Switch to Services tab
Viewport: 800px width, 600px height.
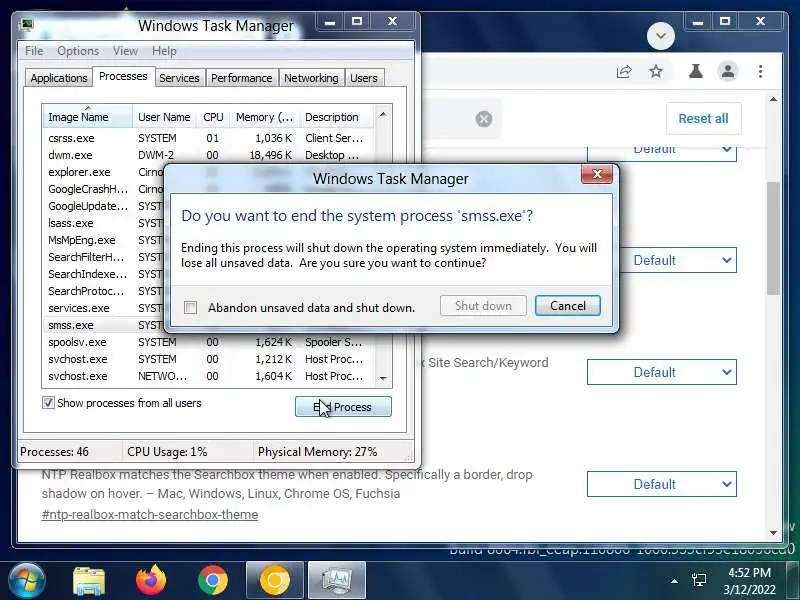click(179, 78)
